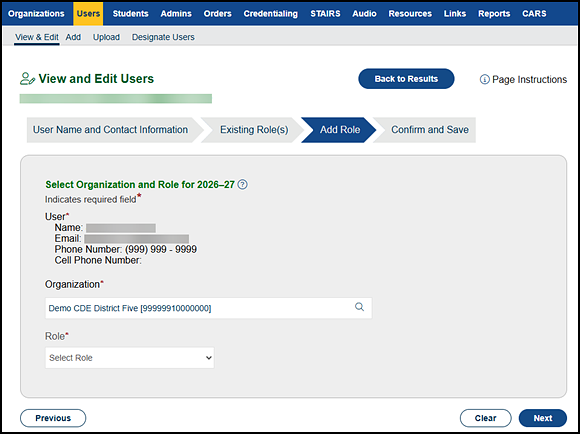Open the Reports menu
This screenshot has height=434, width=580.
494,14
